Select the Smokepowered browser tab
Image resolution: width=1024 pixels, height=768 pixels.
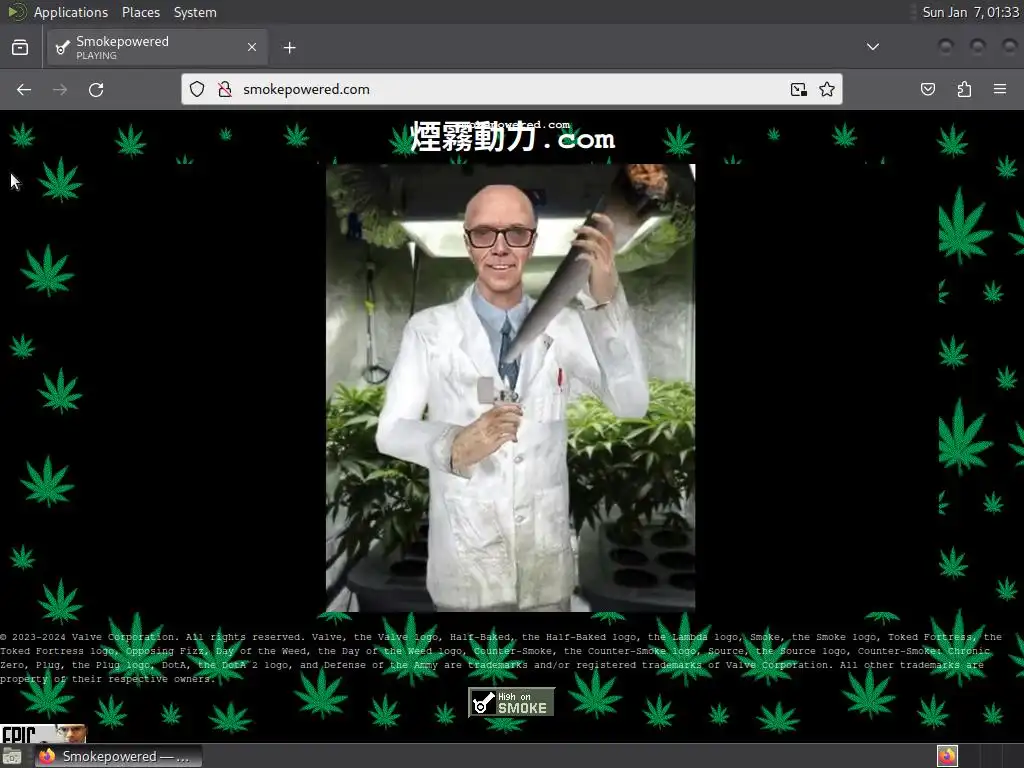pyautogui.click(x=157, y=47)
